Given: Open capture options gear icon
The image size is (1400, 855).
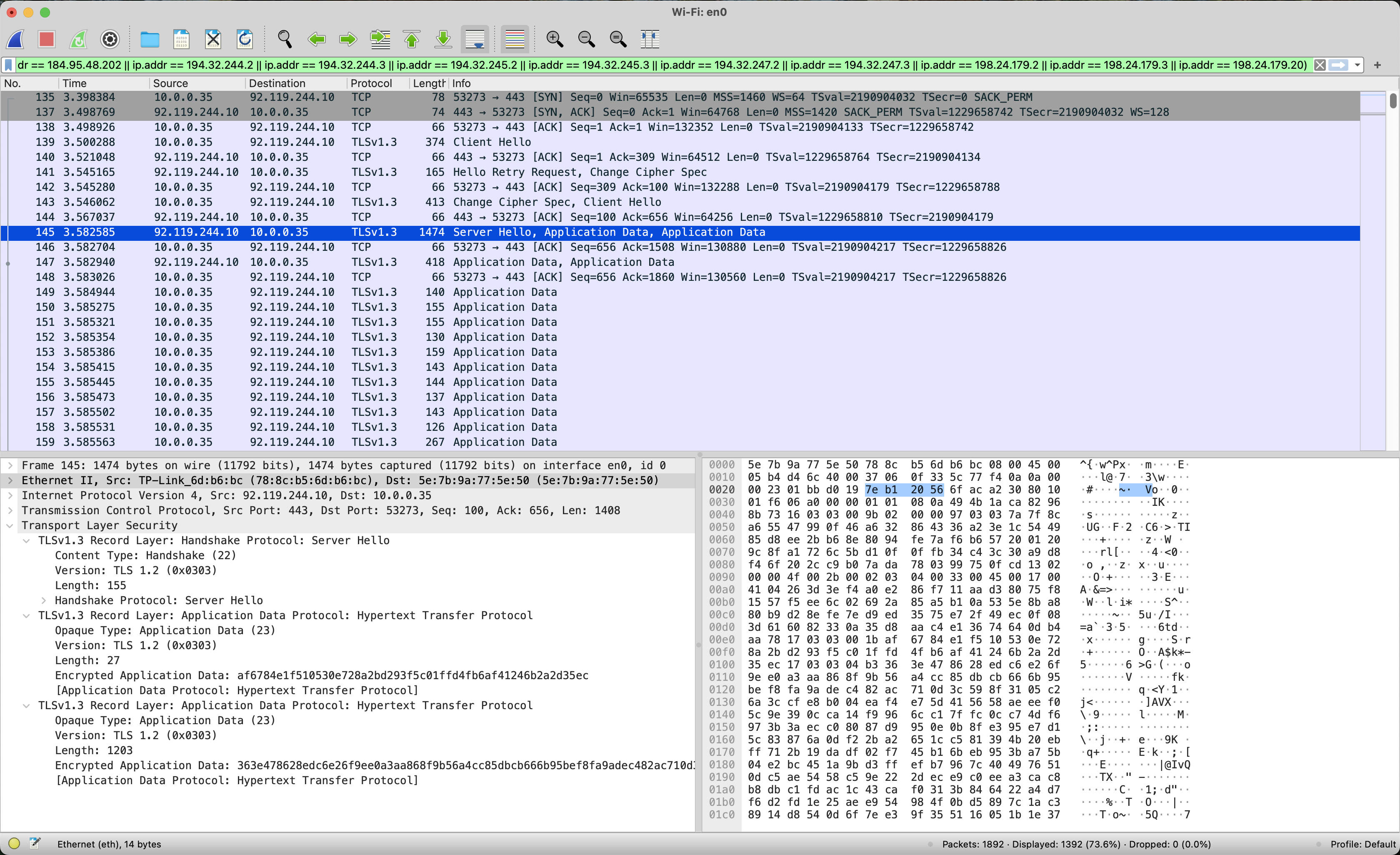Looking at the screenshot, I should pyautogui.click(x=110, y=39).
